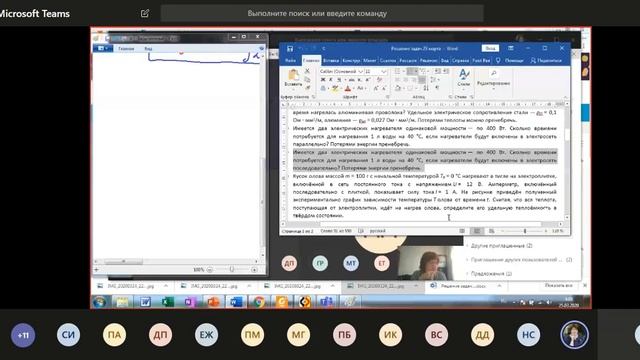Open the line spacing icon in Word

433,80
